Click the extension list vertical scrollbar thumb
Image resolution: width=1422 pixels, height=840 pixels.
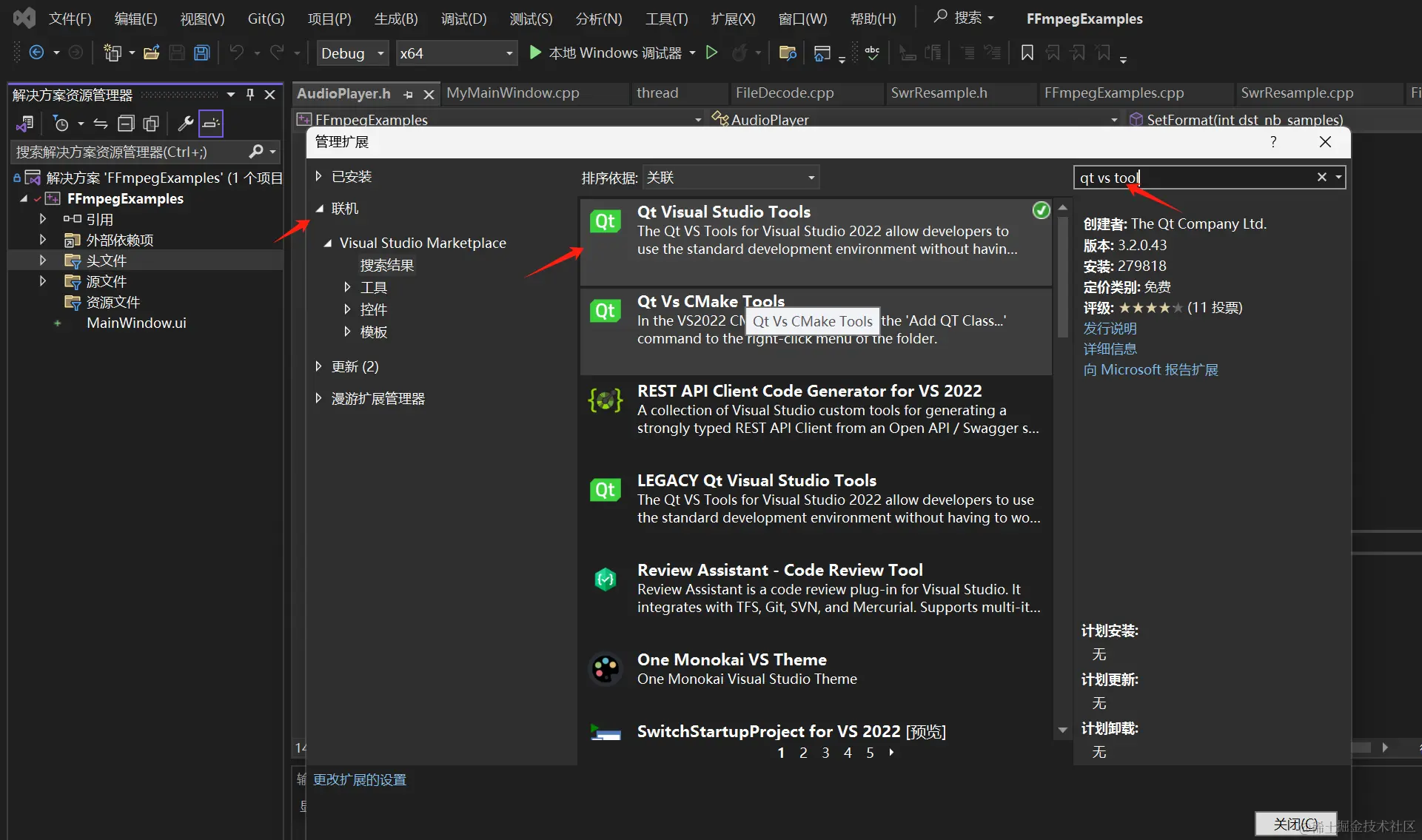click(1062, 276)
